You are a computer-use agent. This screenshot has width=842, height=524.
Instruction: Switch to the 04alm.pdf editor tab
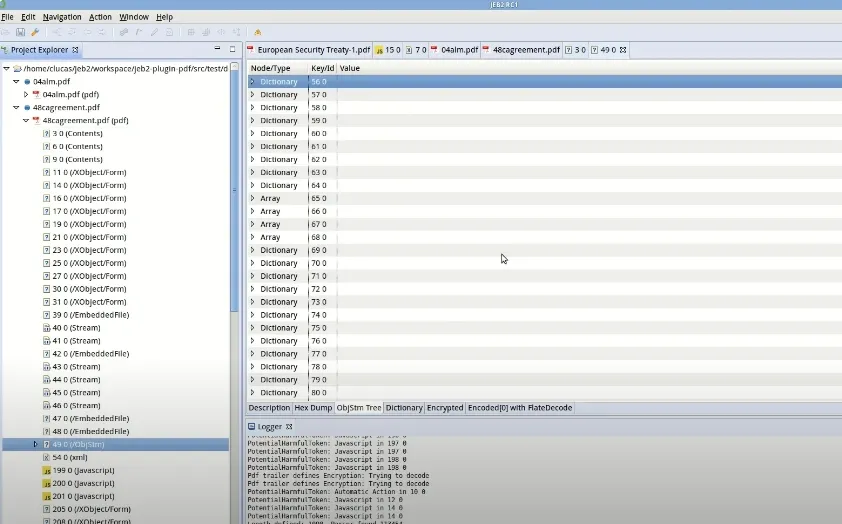(x=454, y=50)
